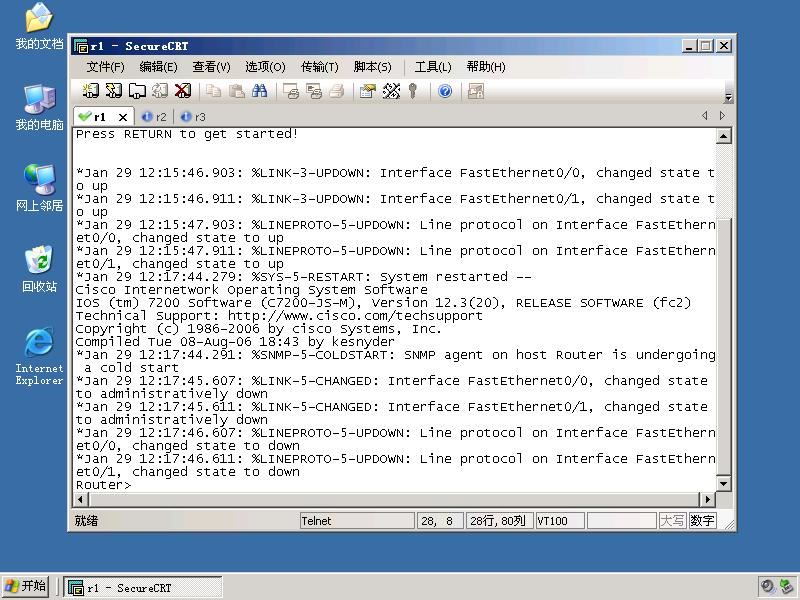Open Session Options toolbar icon

(x=367, y=91)
